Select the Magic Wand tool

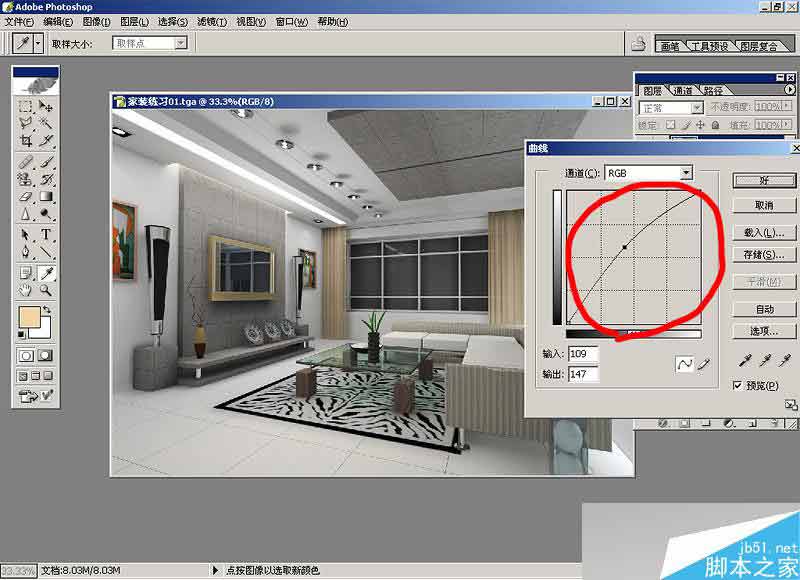tap(46, 123)
